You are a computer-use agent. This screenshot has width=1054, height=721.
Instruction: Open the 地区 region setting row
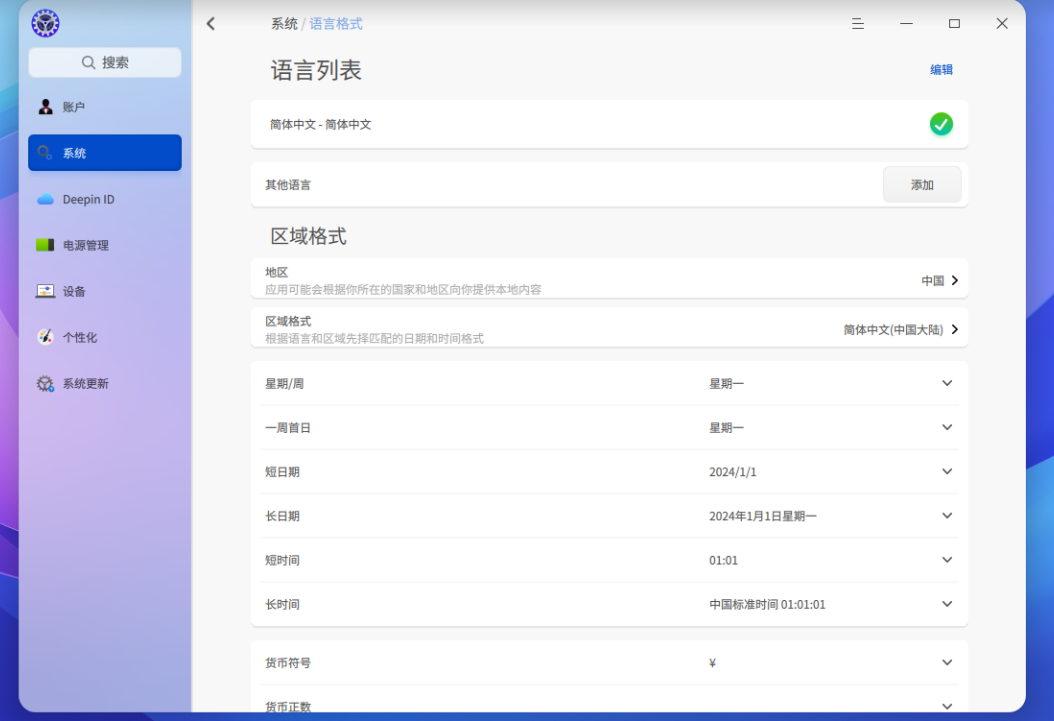[x=608, y=280]
